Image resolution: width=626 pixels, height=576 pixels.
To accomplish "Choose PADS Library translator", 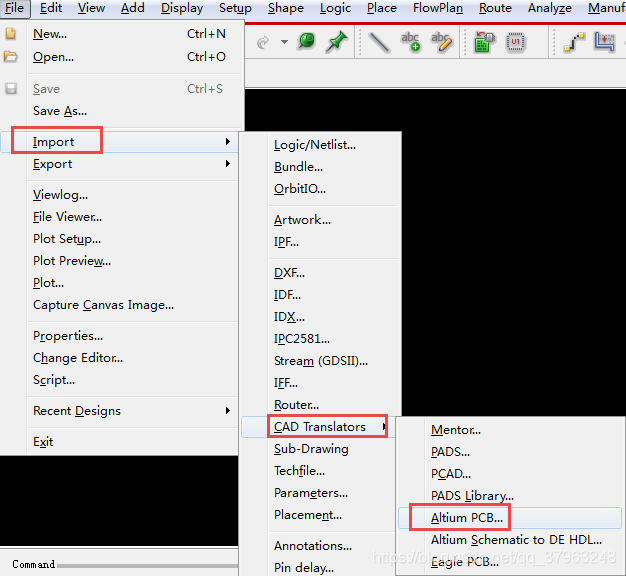I will (x=472, y=496).
